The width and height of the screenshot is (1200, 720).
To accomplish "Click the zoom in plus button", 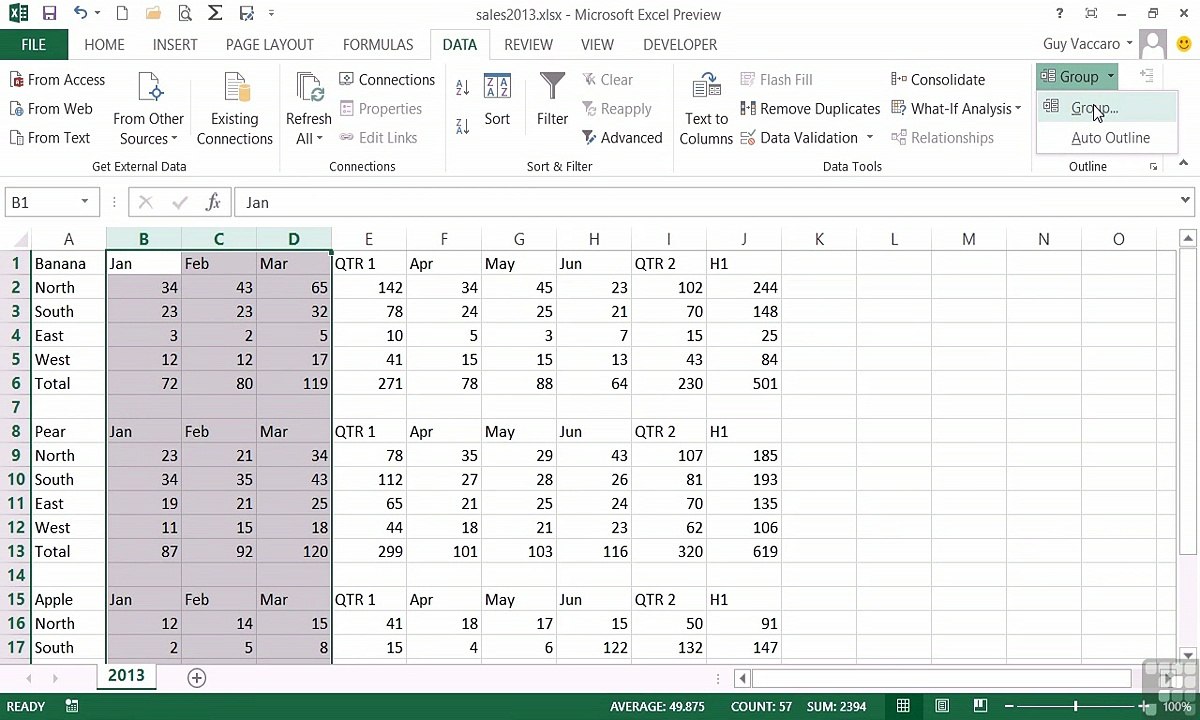I will coord(1143,706).
